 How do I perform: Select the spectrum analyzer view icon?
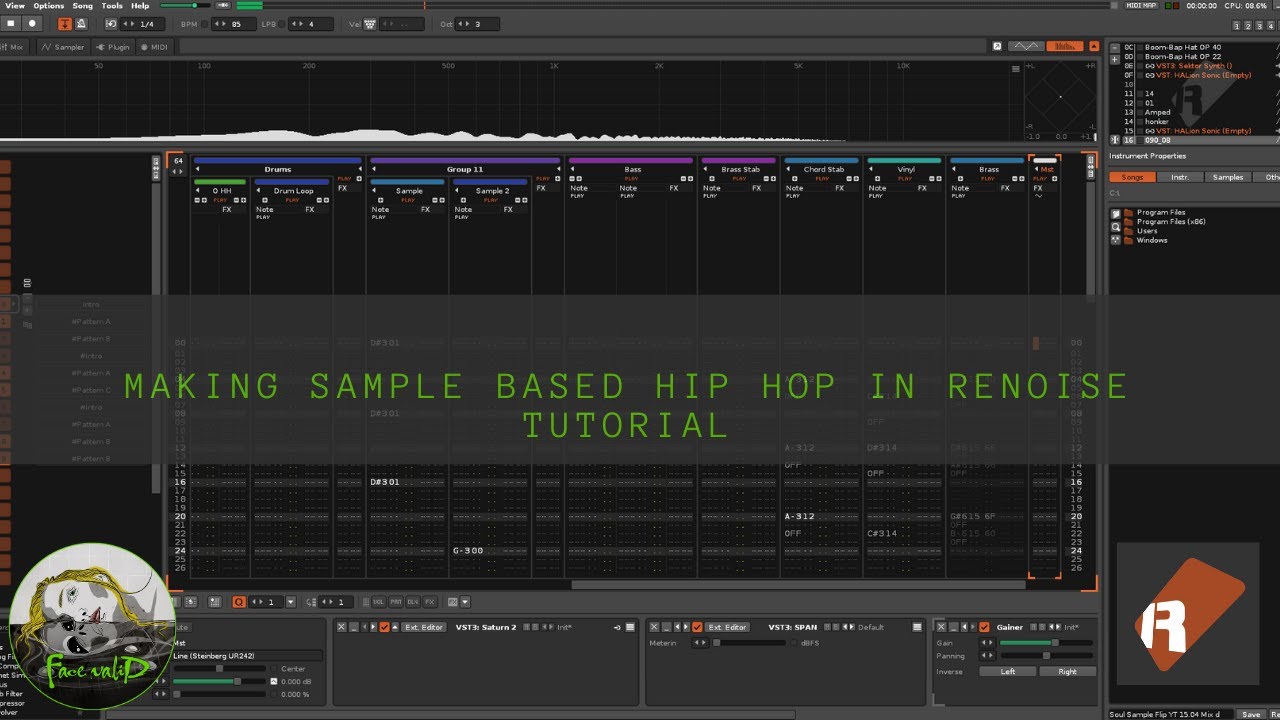click(1066, 46)
